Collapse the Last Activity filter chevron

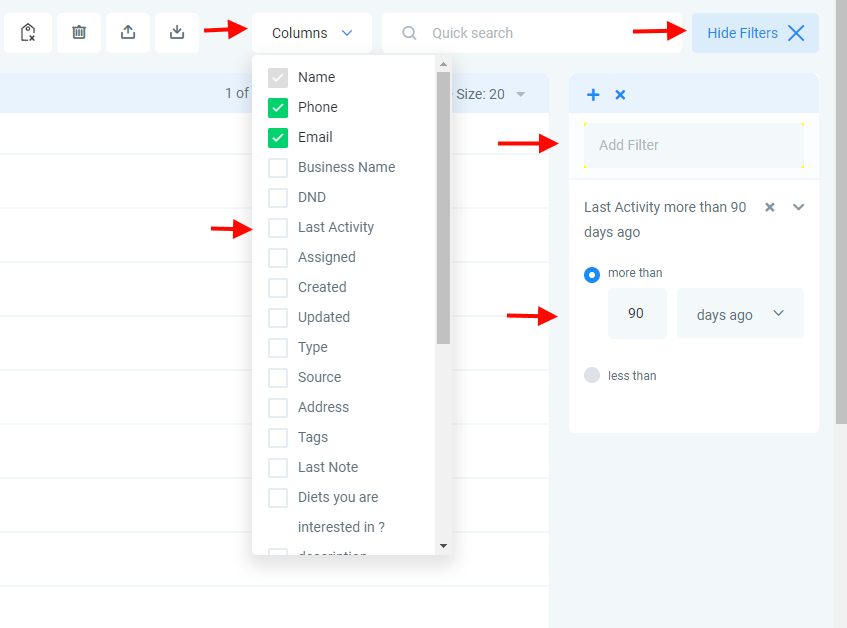pyautogui.click(x=798, y=207)
